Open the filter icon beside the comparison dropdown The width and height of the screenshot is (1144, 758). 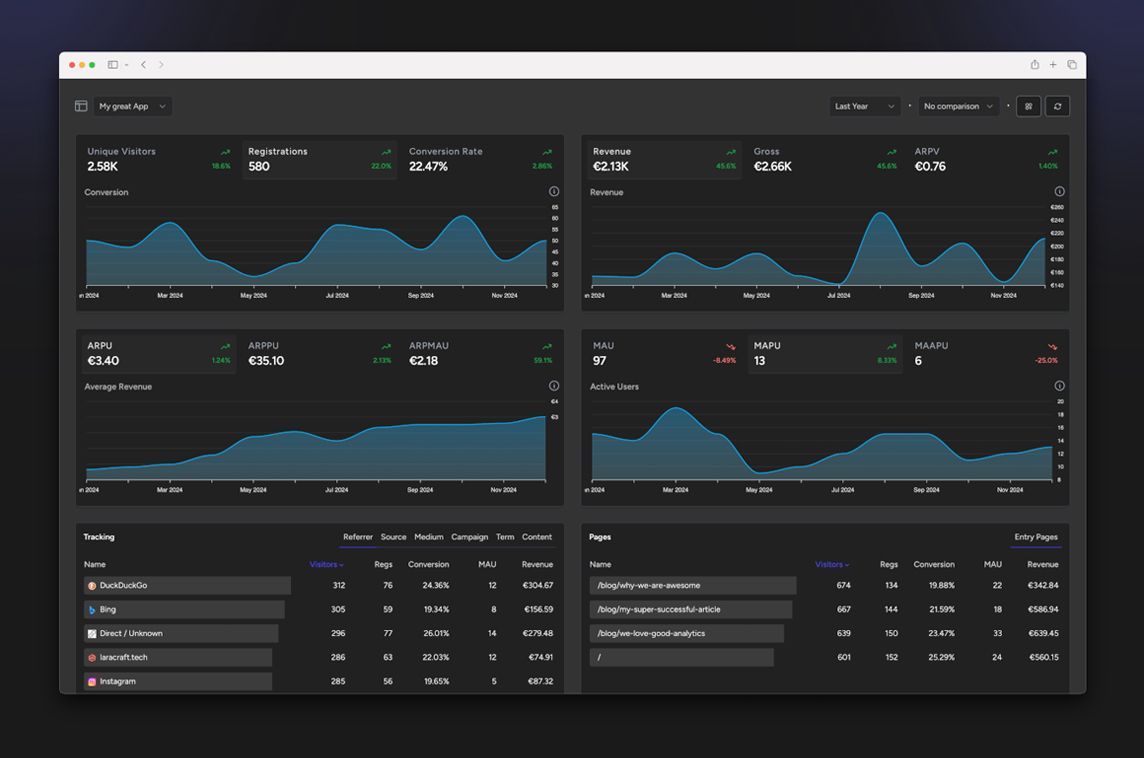click(x=1028, y=106)
